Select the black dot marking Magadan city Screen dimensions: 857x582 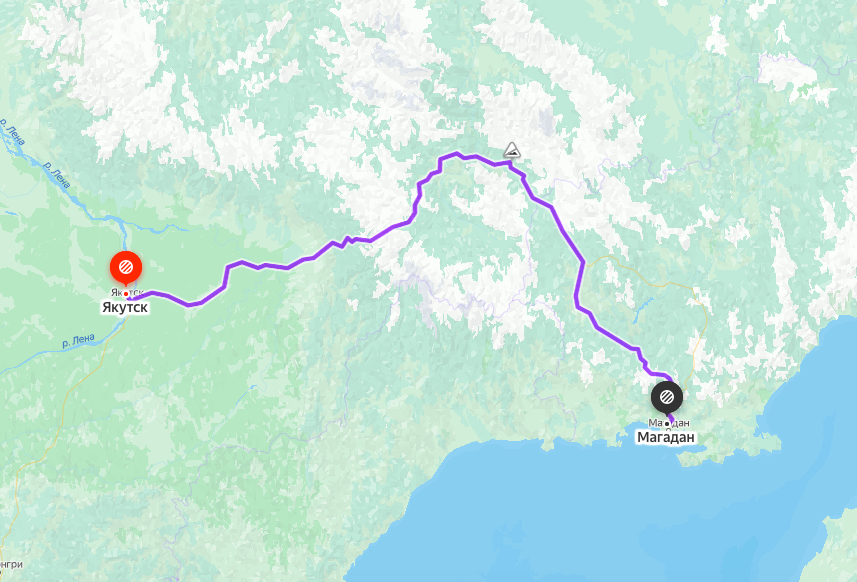(667, 424)
